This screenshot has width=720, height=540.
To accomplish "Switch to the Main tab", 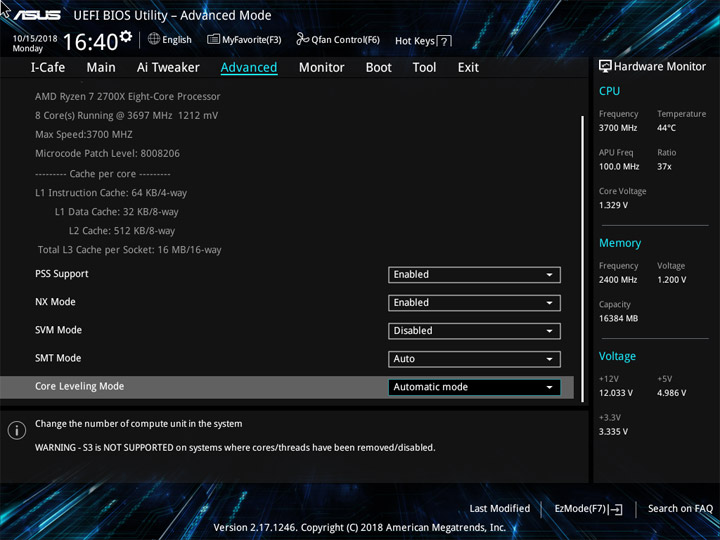I will [101, 68].
